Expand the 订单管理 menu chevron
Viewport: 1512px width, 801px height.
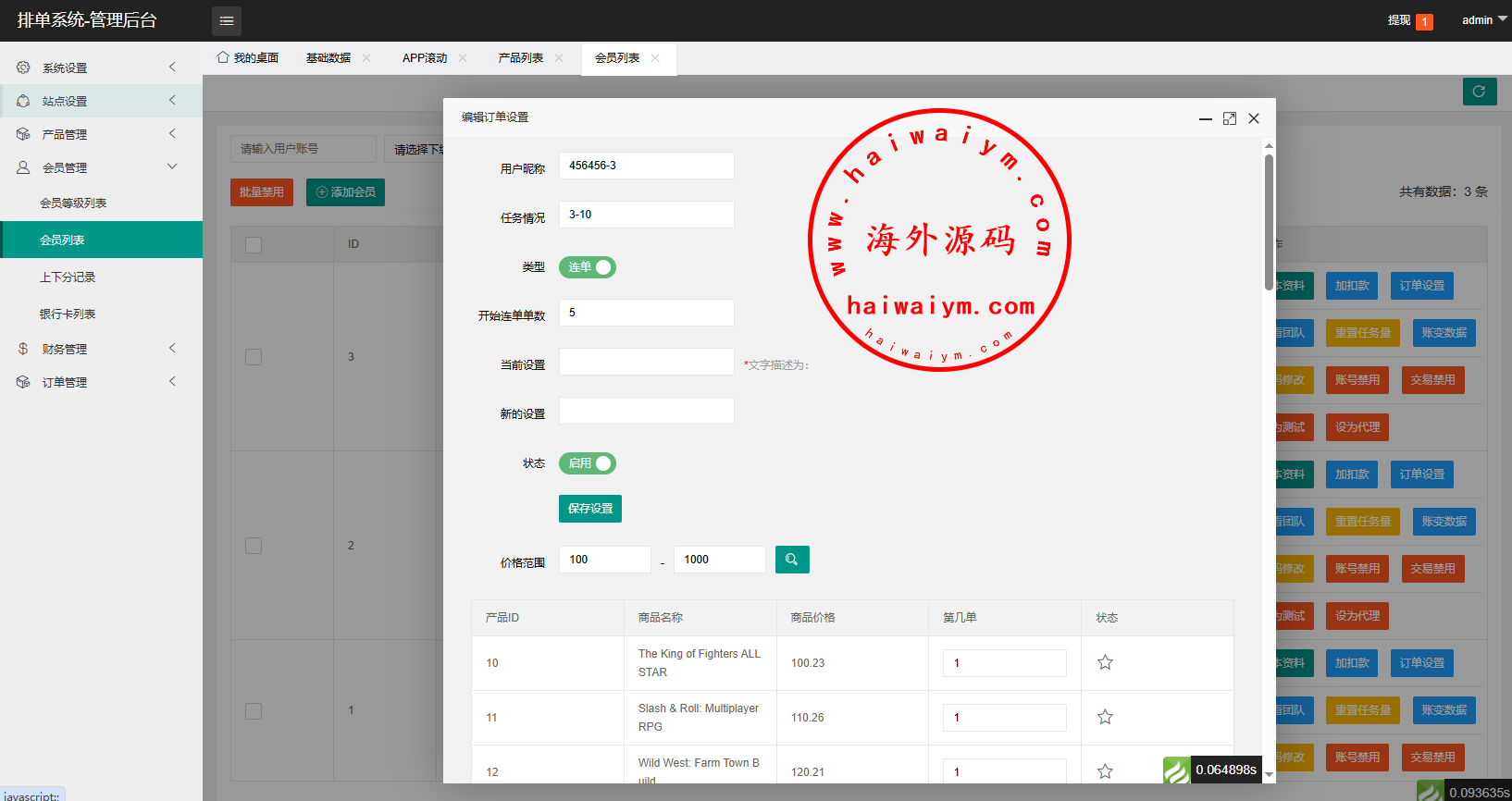pos(172,381)
